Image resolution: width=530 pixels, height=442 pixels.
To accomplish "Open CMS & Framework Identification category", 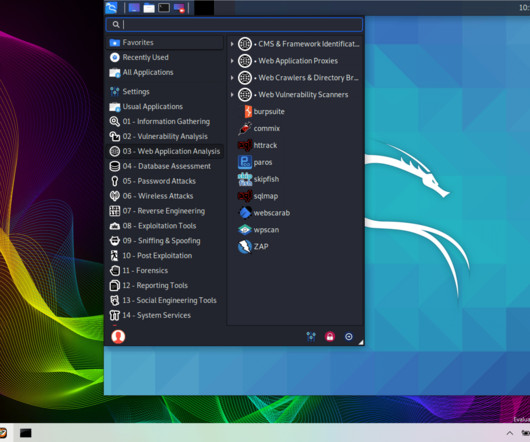I will 298,44.
